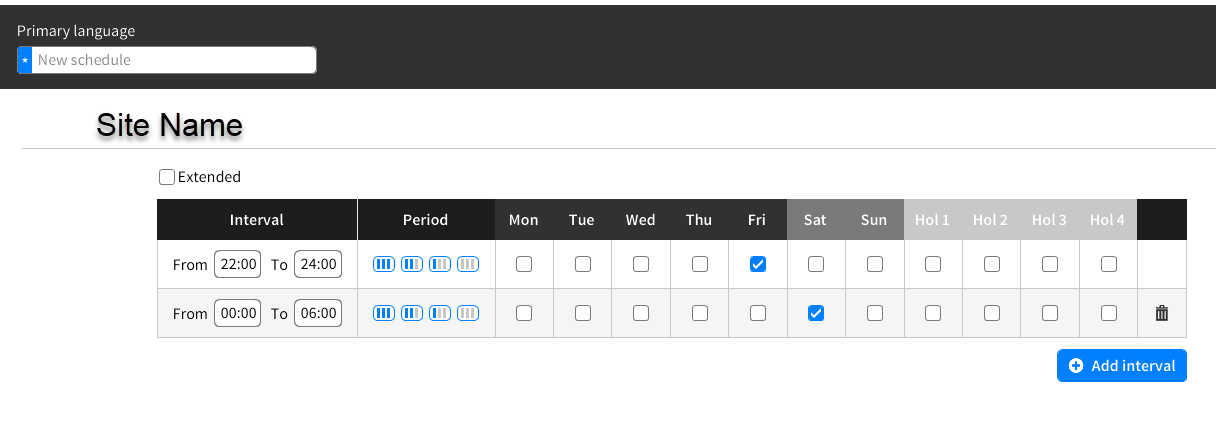This screenshot has height=432, width=1216.
Task: Click the blue star icon beside New schedule
Action: (x=25, y=60)
